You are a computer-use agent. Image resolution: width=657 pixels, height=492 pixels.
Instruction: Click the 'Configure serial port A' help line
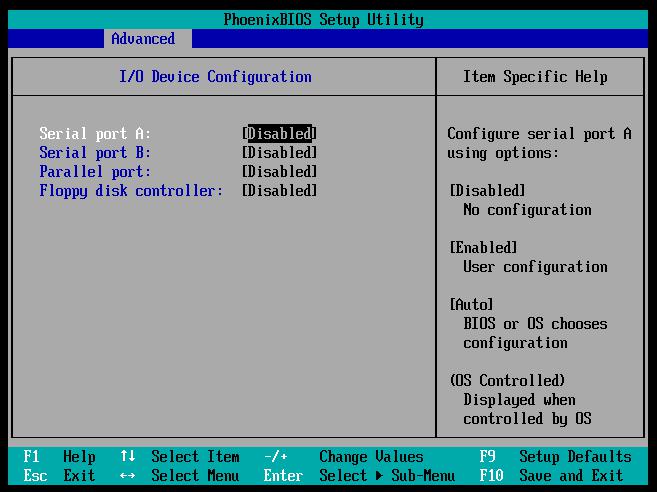539,134
